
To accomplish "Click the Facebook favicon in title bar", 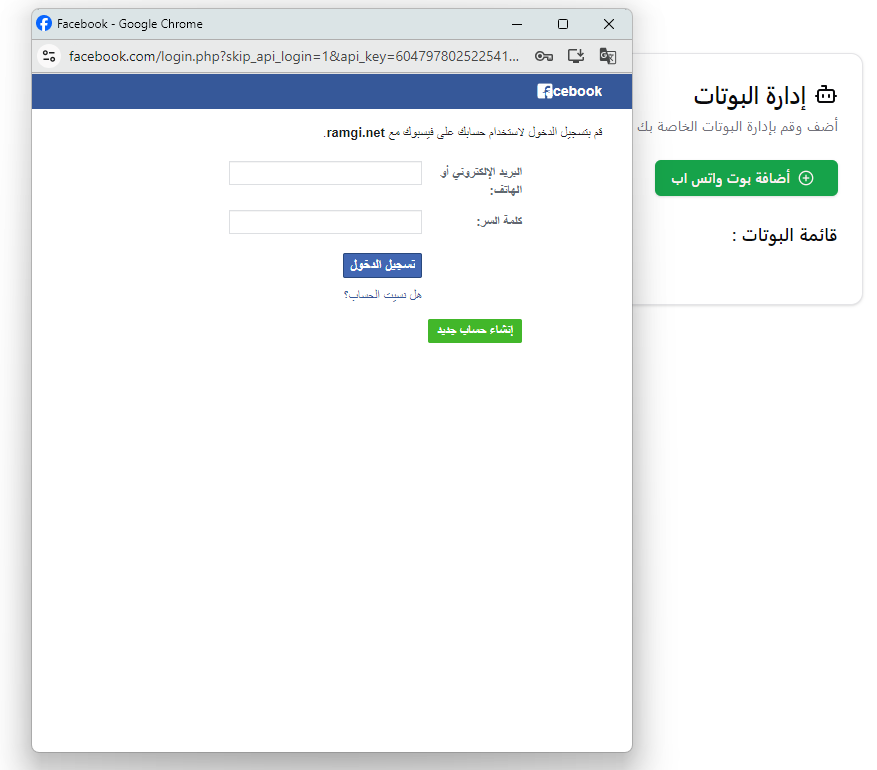I will coord(44,23).
